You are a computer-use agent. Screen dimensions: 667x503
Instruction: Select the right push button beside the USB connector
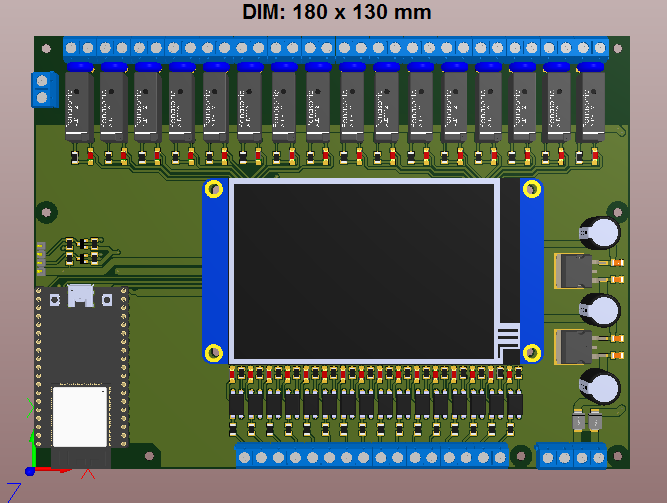tap(107, 300)
